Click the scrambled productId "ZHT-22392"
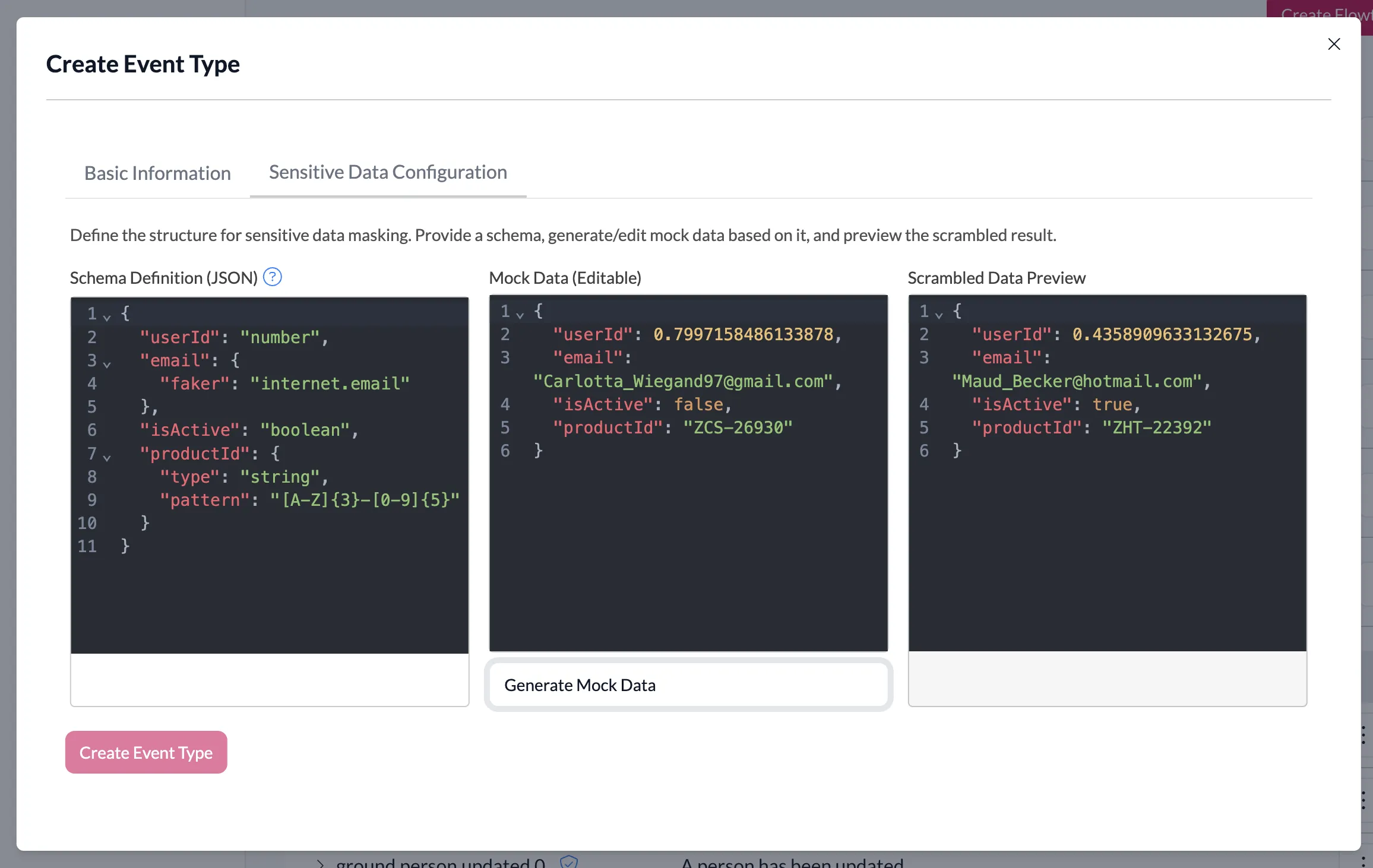This screenshot has height=868, width=1373. 1157,427
